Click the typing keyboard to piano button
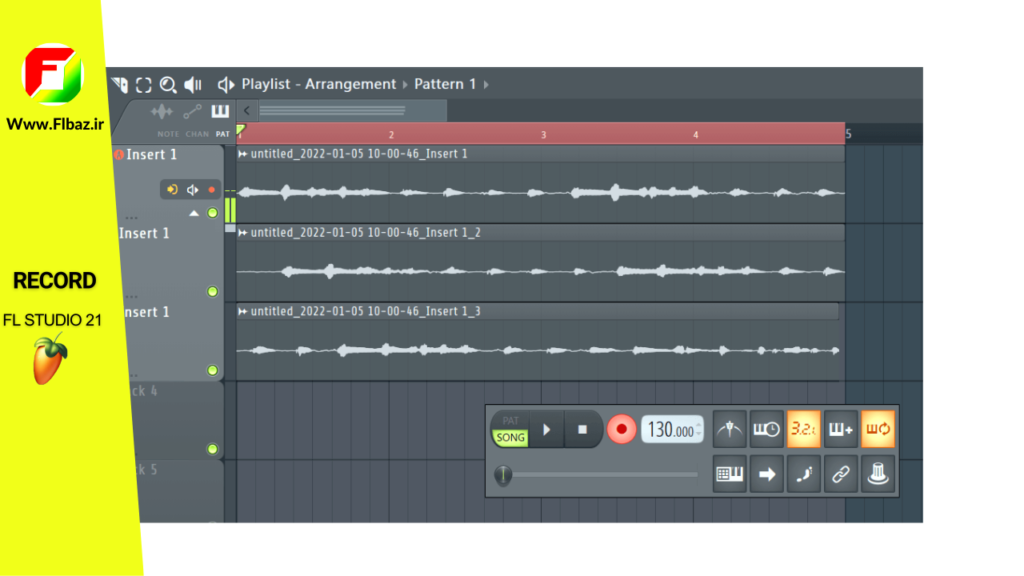Viewport: 1024px width, 576px height. point(729,474)
